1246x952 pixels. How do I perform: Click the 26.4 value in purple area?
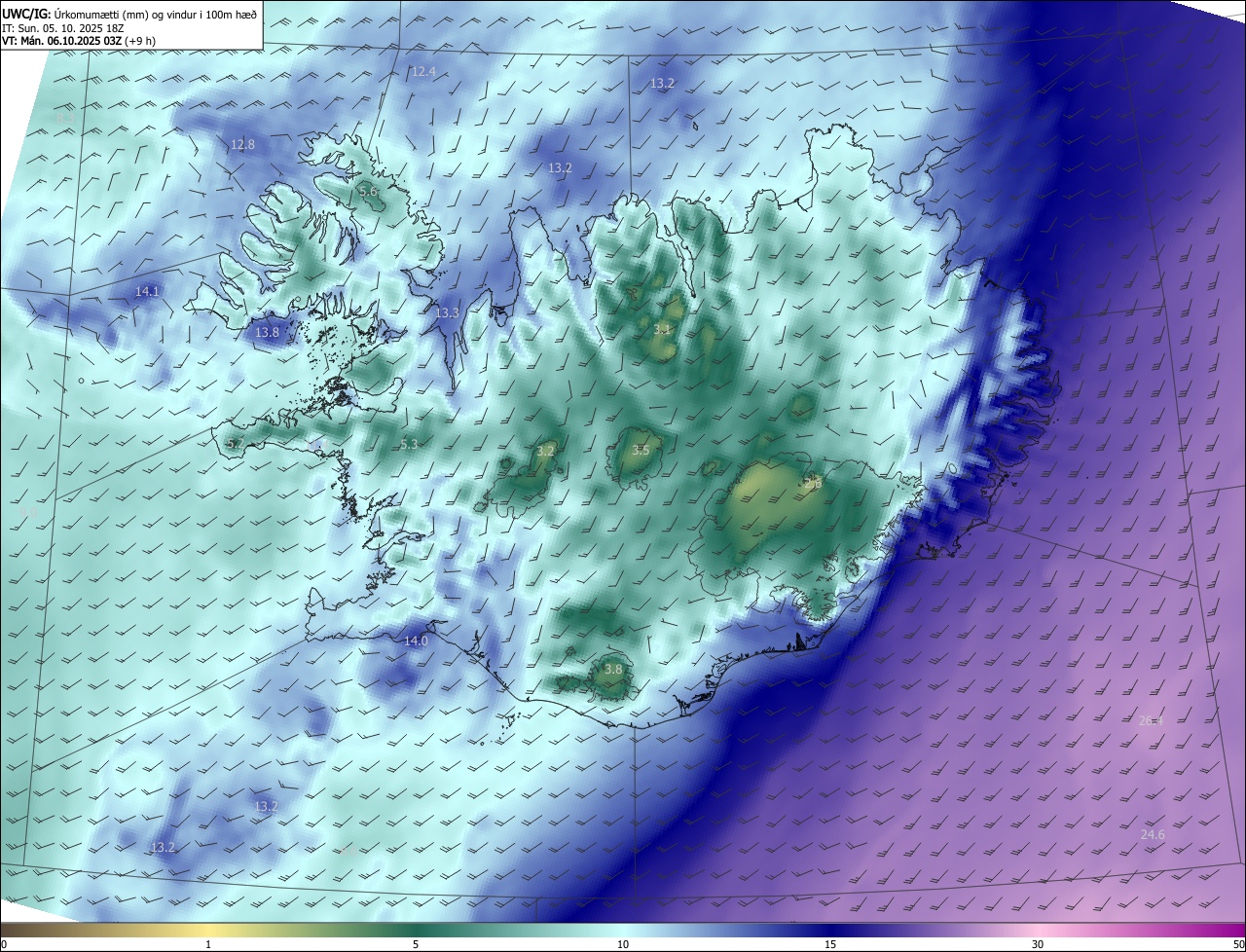point(1151,721)
